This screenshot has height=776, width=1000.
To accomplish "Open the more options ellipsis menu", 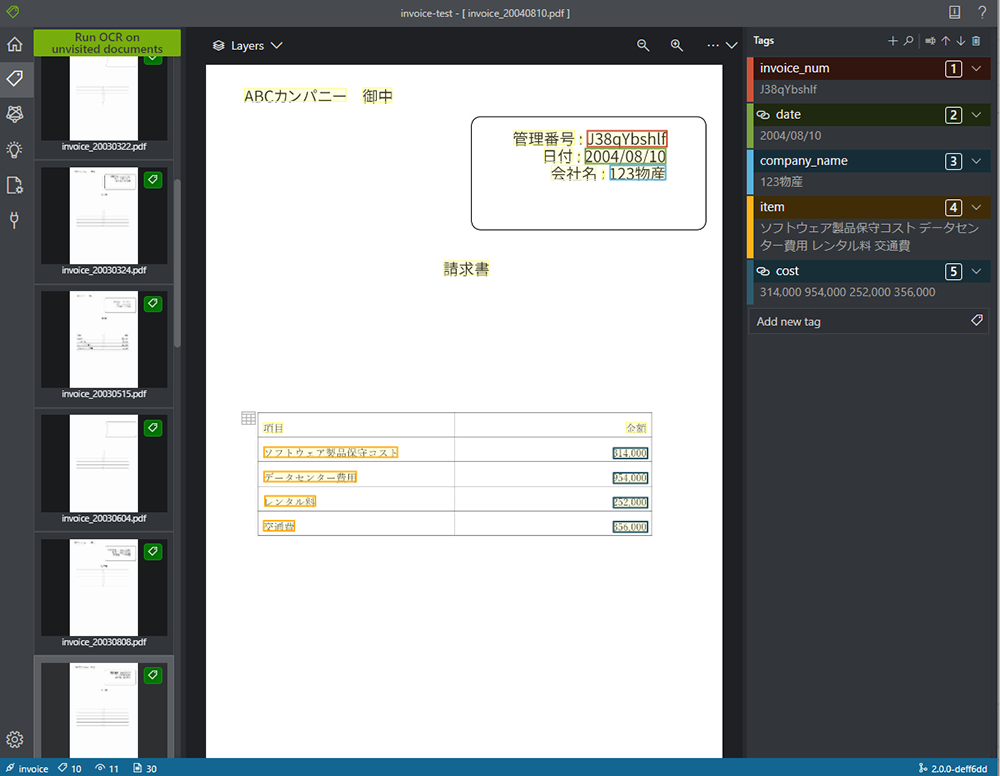I will (x=713, y=45).
